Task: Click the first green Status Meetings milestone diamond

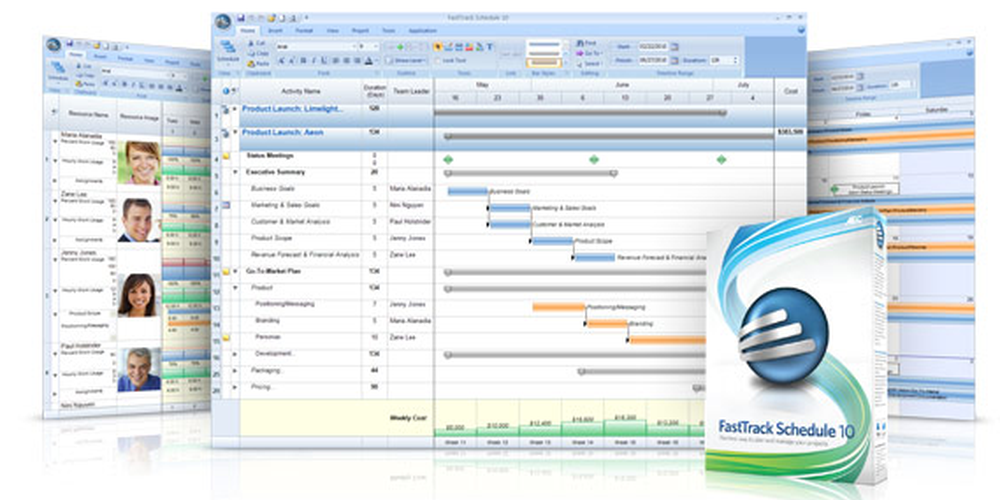Action: pos(448,159)
